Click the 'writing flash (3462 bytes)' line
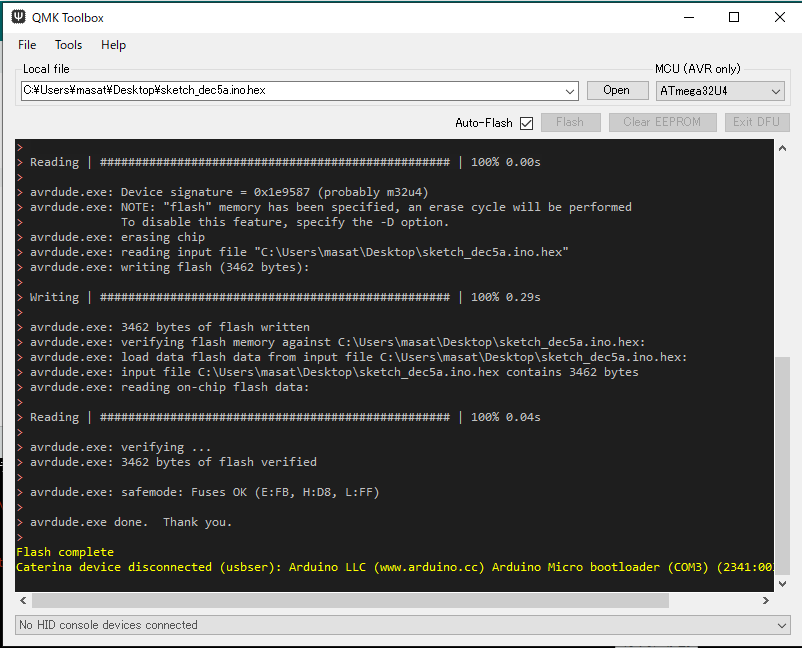This screenshot has height=648, width=802. (170, 267)
